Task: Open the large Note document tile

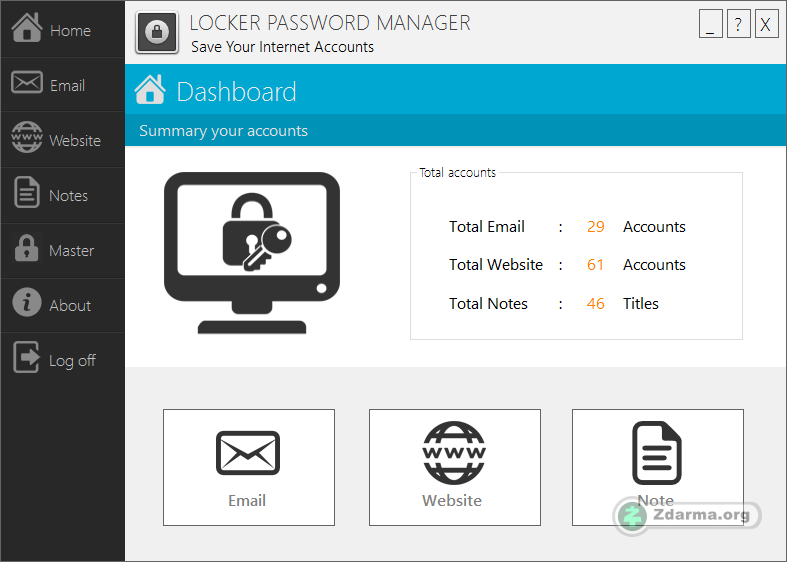Action: [658, 467]
